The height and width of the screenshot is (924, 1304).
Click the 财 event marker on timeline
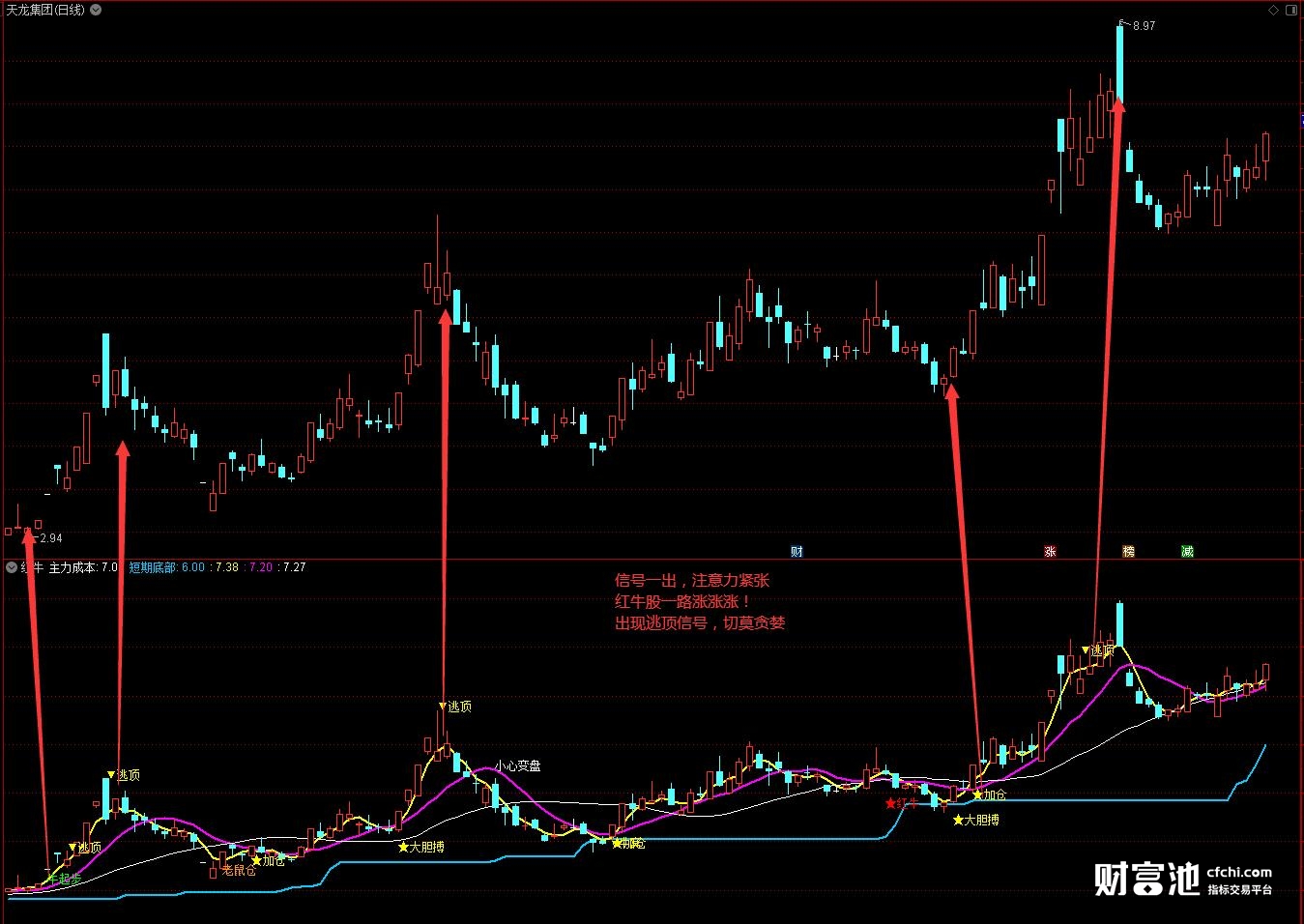click(797, 552)
